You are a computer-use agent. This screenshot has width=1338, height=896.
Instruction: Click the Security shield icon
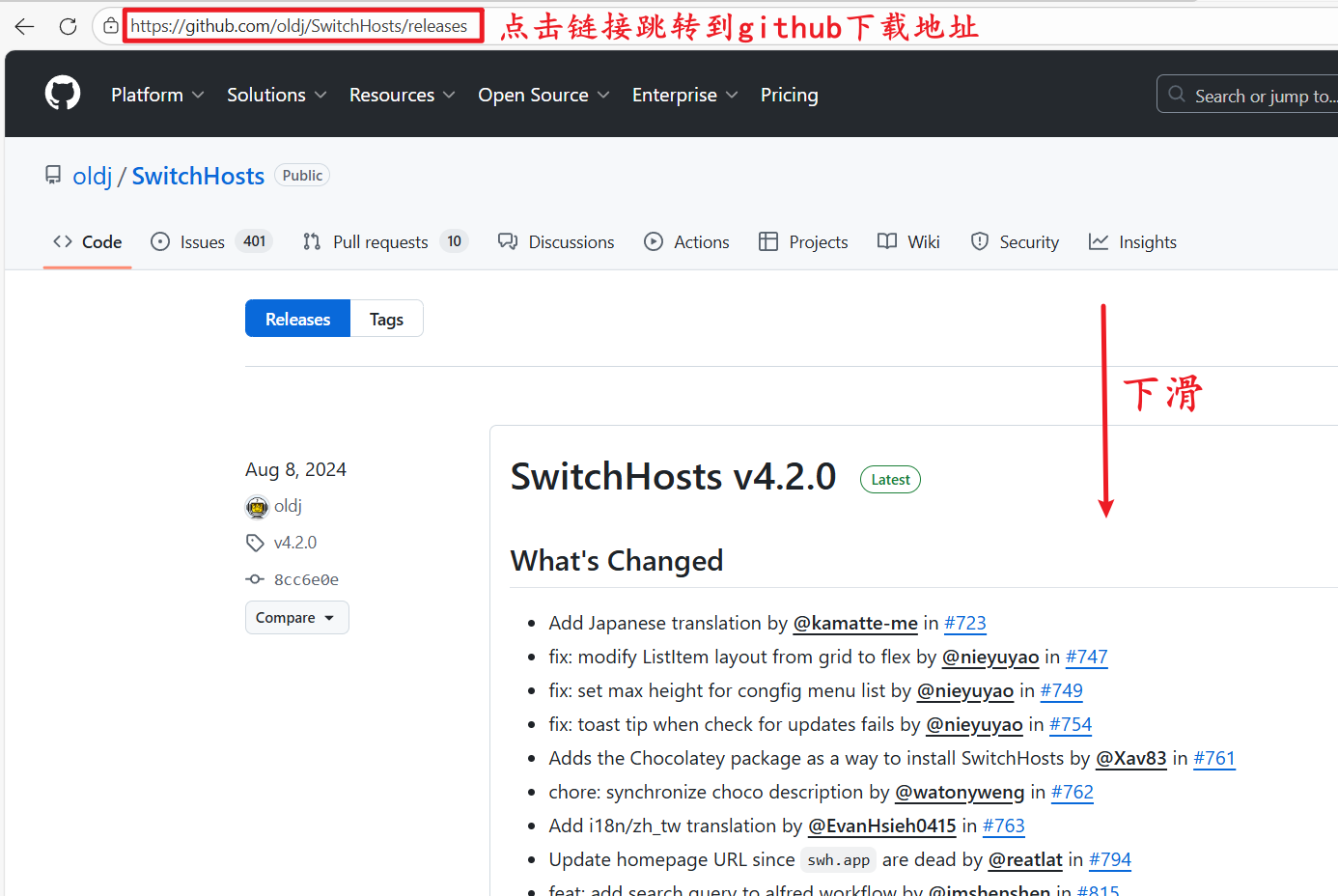point(980,241)
